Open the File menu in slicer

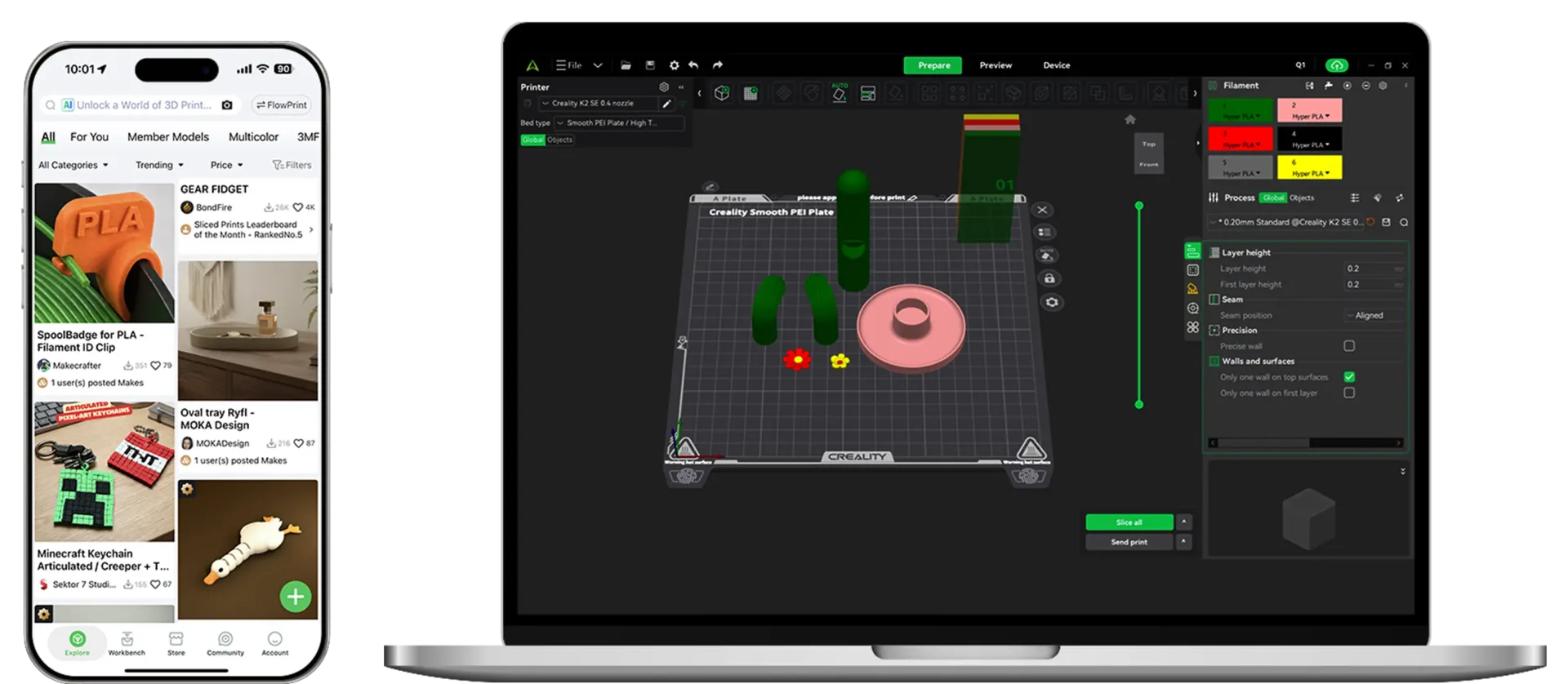pos(569,65)
